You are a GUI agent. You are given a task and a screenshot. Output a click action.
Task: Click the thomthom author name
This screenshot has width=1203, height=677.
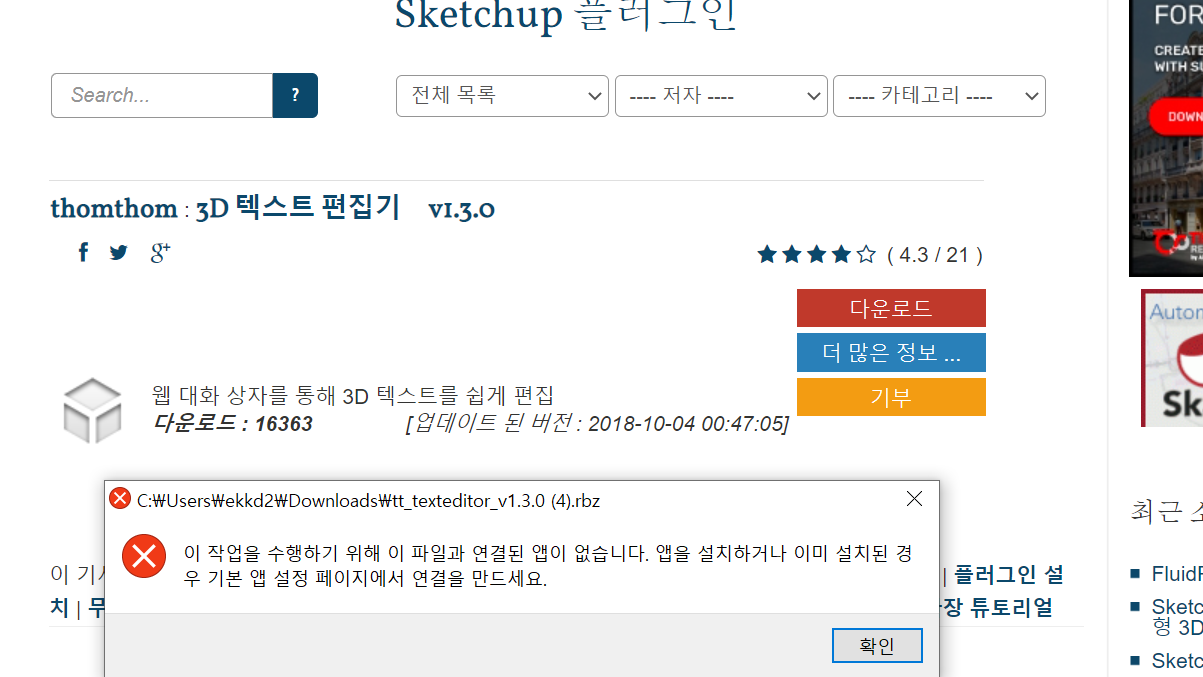[x=114, y=208]
